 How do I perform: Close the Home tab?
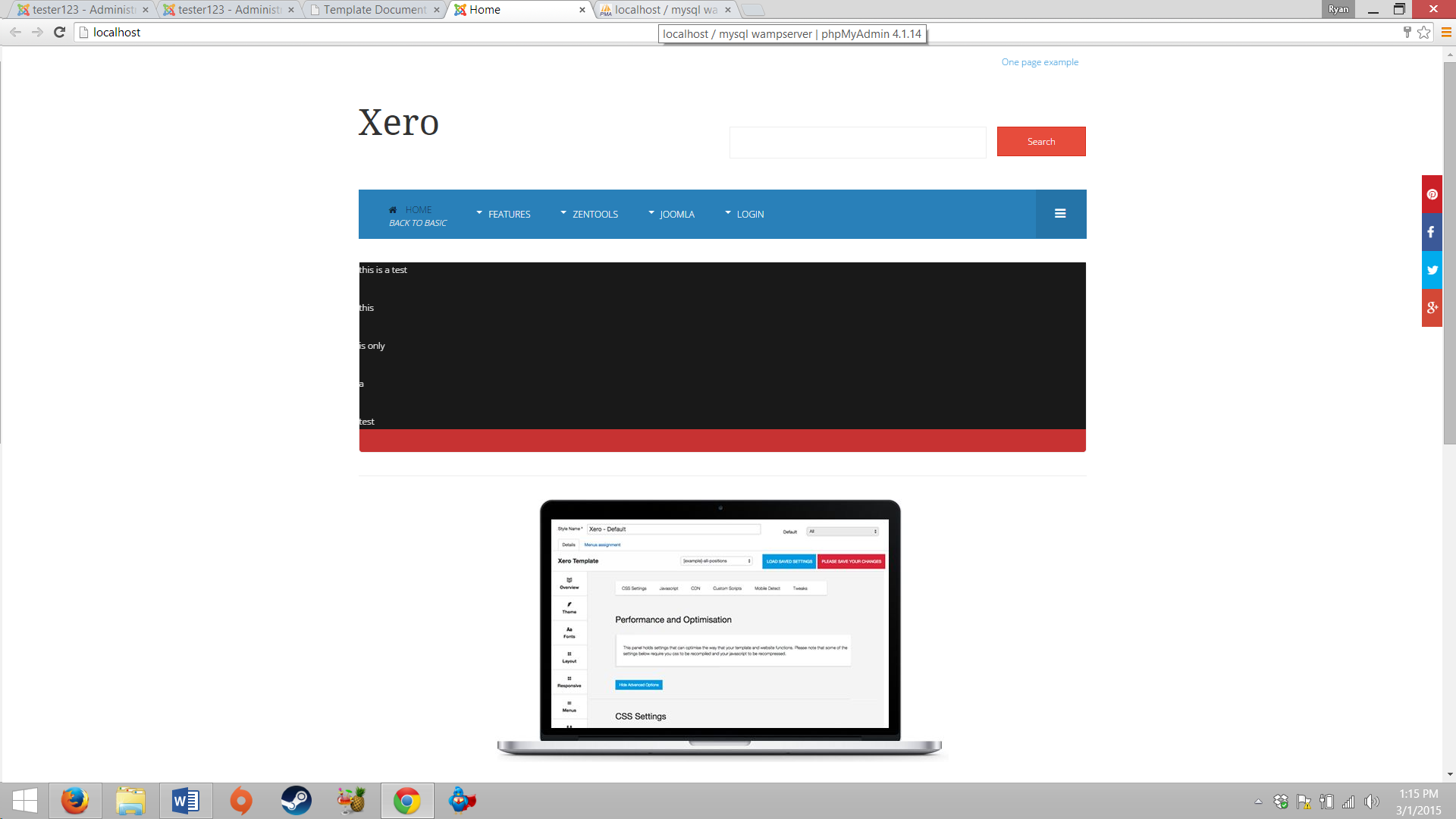[582, 10]
